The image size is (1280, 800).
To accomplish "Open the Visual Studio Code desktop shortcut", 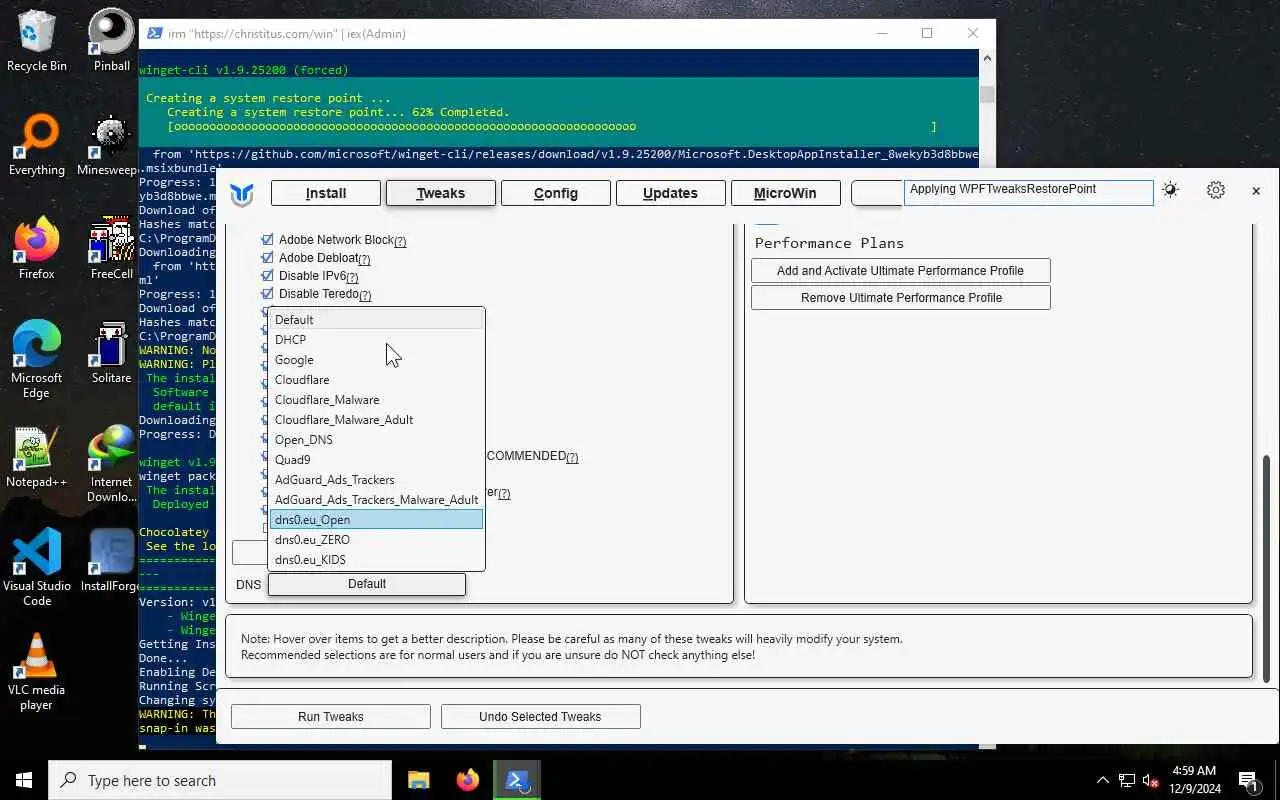I will pyautogui.click(x=37, y=568).
